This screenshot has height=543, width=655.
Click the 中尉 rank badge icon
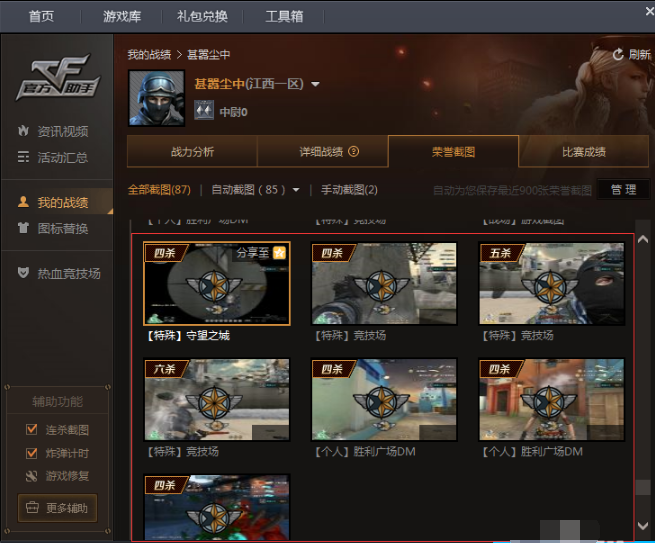204,111
